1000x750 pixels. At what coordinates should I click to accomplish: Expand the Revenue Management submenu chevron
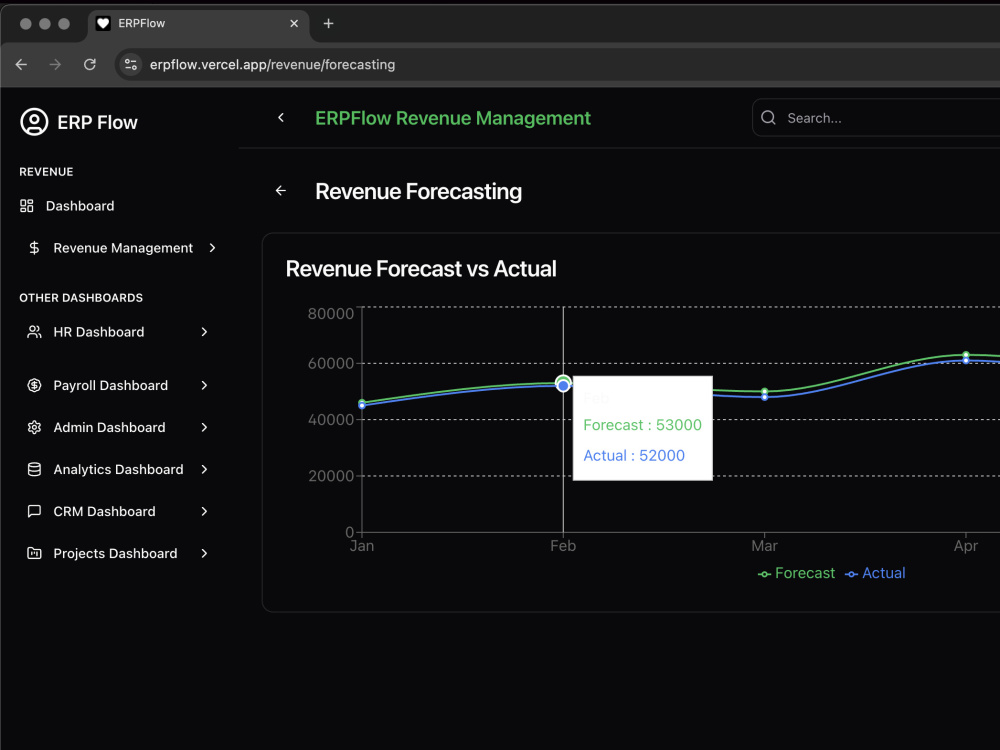coord(212,248)
